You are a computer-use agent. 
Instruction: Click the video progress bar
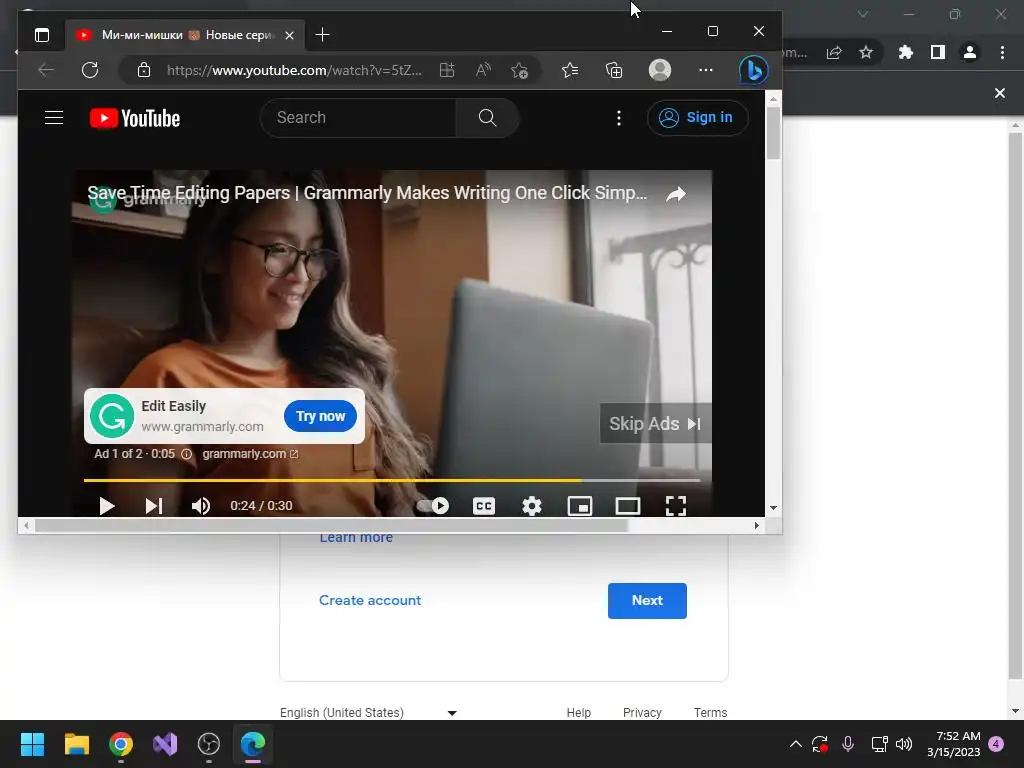(x=392, y=480)
